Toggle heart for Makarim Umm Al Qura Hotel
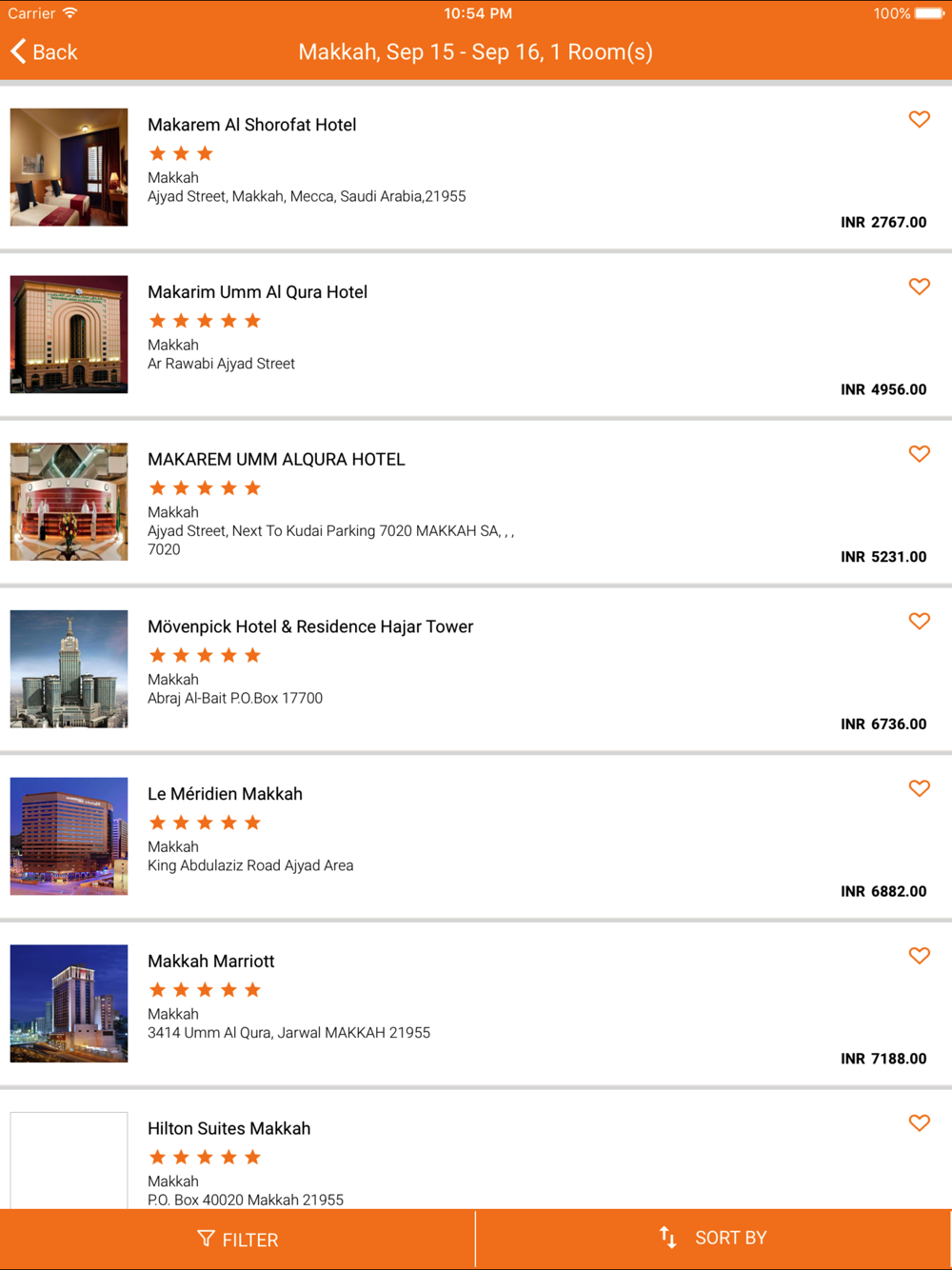 919,287
